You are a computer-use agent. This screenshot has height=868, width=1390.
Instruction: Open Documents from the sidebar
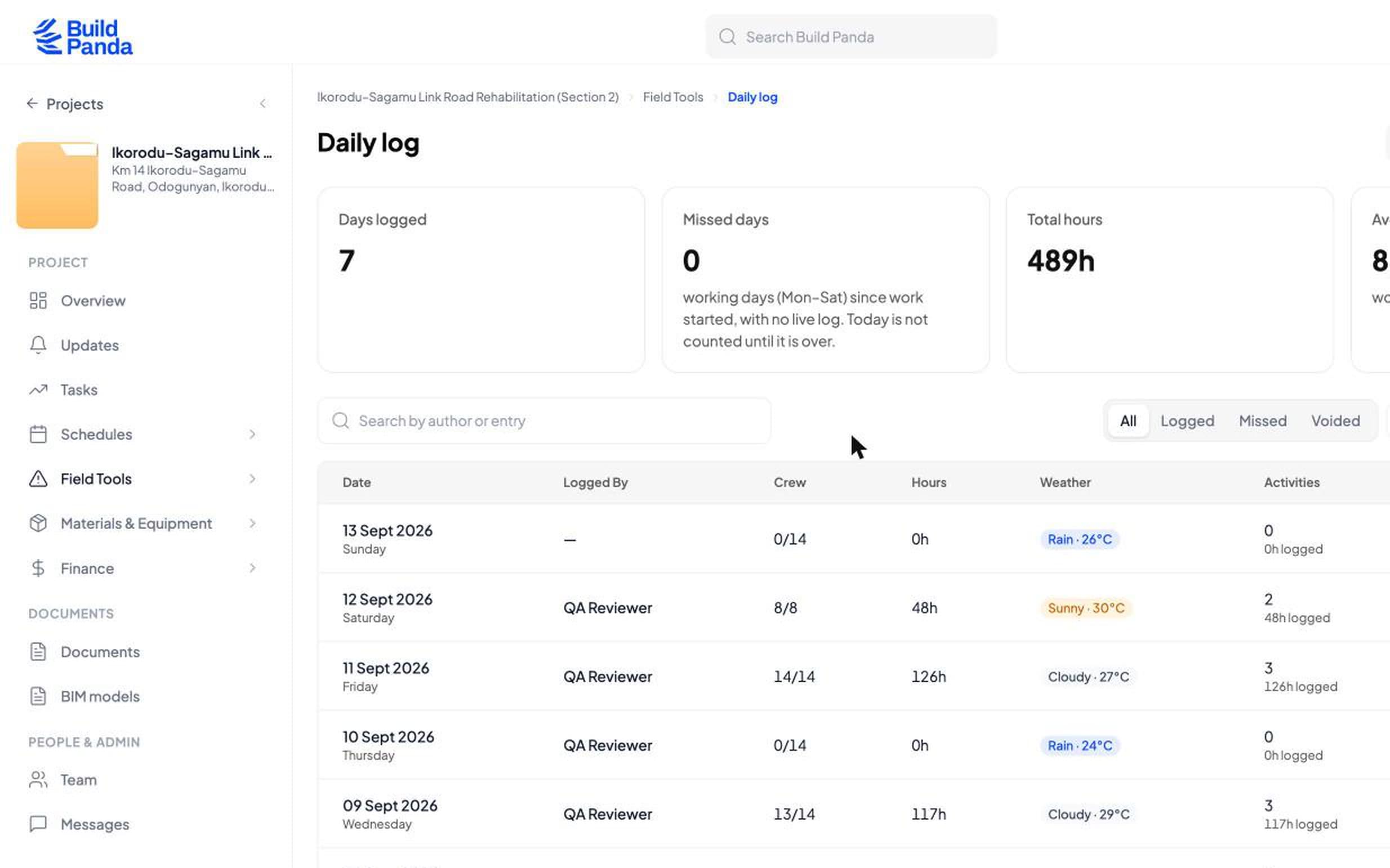point(100,652)
